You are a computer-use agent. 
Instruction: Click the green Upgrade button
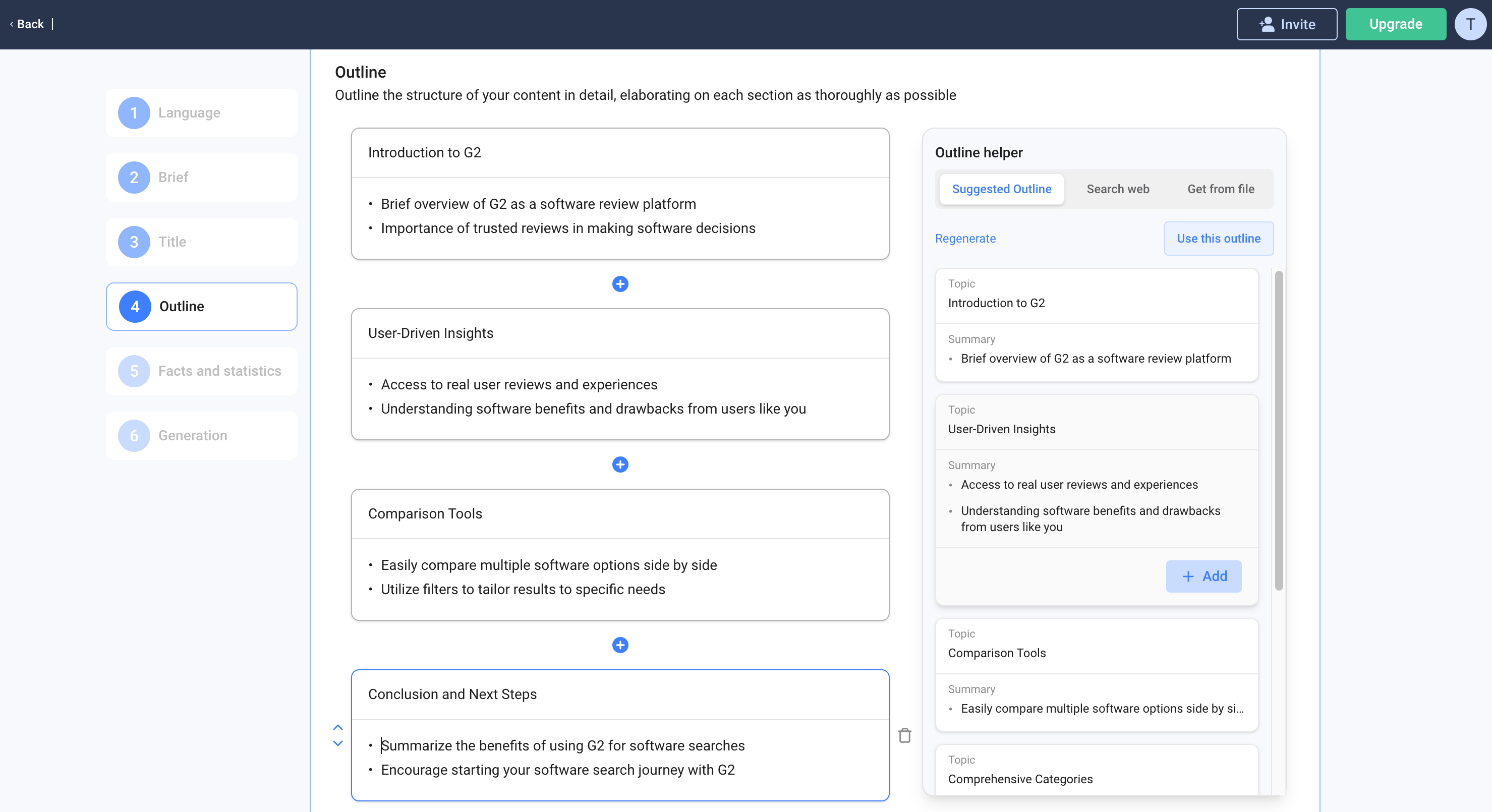1395,24
